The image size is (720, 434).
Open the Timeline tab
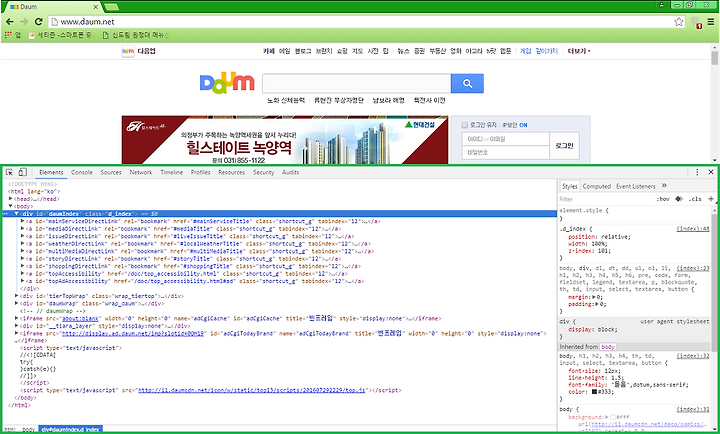point(171,172)
